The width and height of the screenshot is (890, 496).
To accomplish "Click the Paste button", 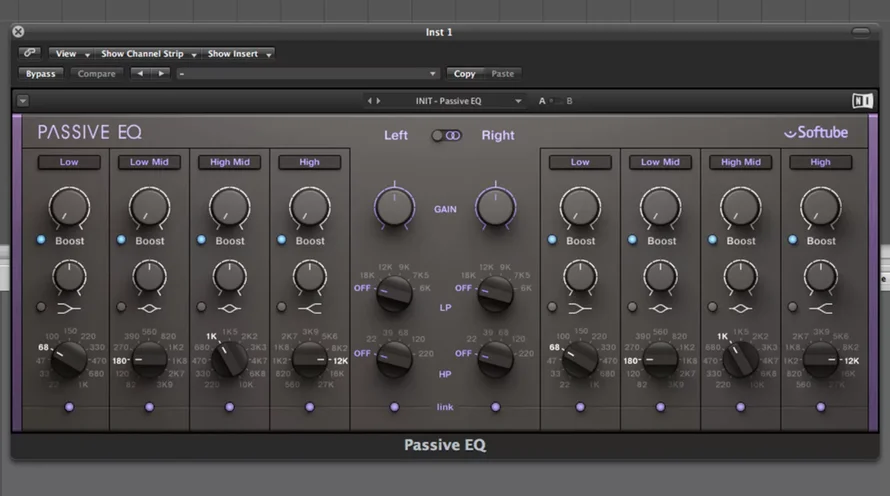I will (502, 74).
